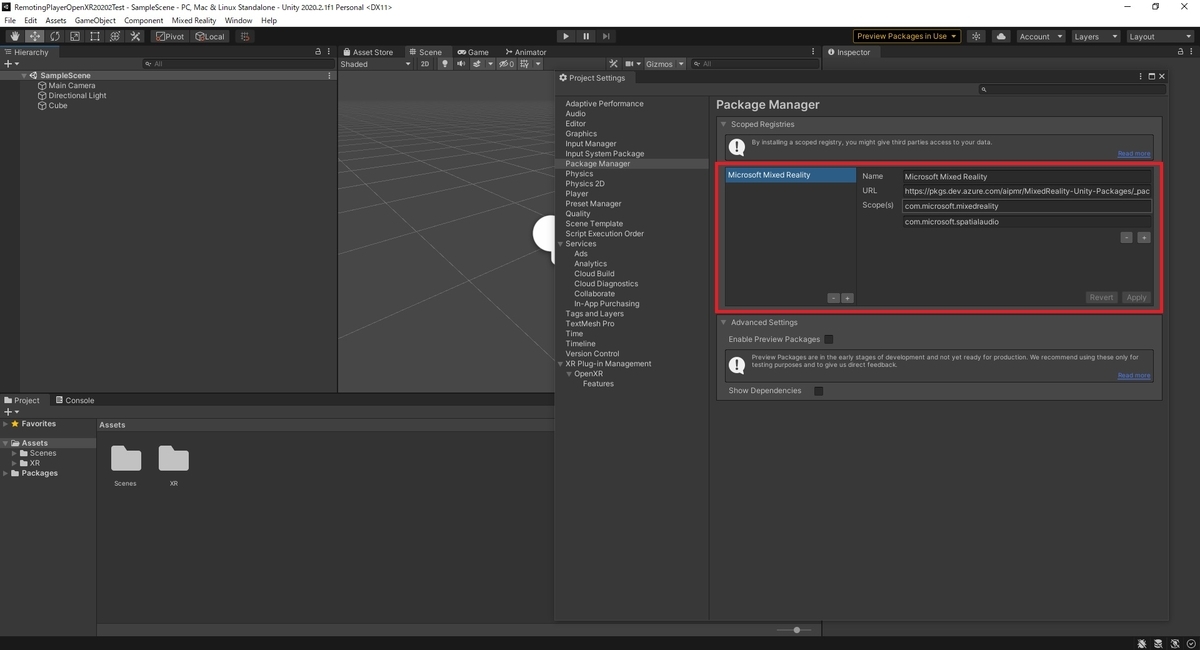Image resolution: width=1200 pixels, height=650 pixels.
Task: Open custom editor tools wrench icon
Action: click(x=135, y=36)
